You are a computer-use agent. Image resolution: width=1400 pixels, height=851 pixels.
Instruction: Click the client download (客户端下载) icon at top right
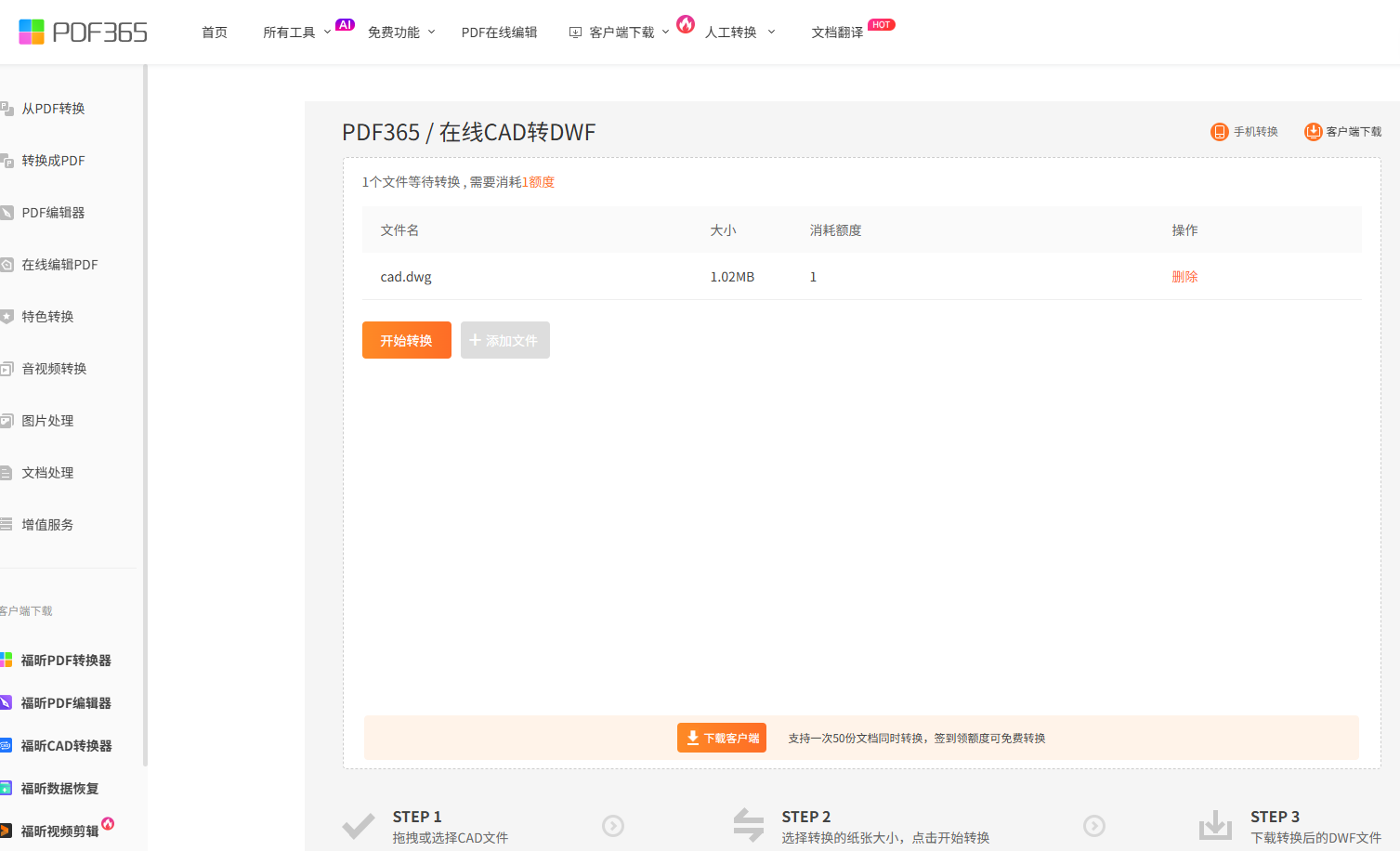(1313, 132)
